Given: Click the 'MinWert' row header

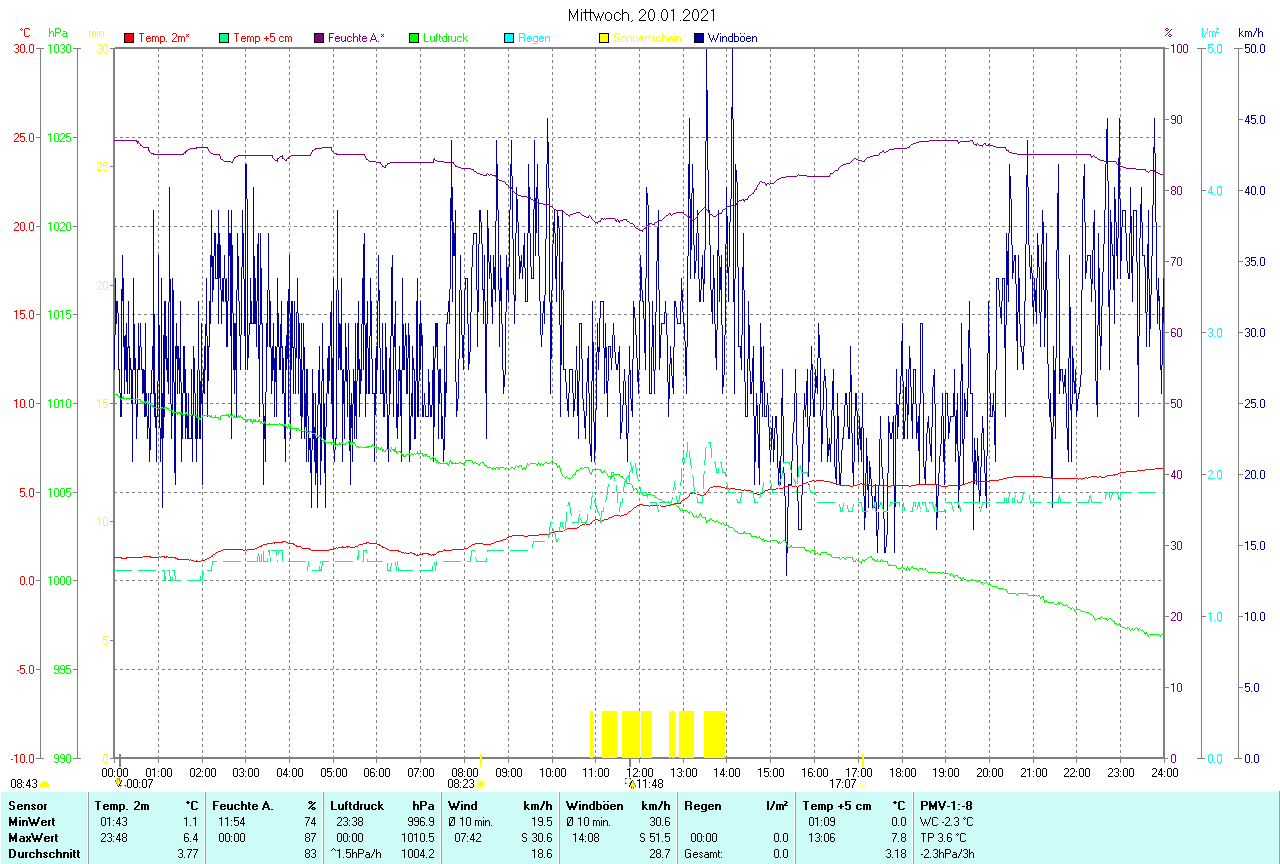Looking at the screenshot, I should click(x=32, y=821).
